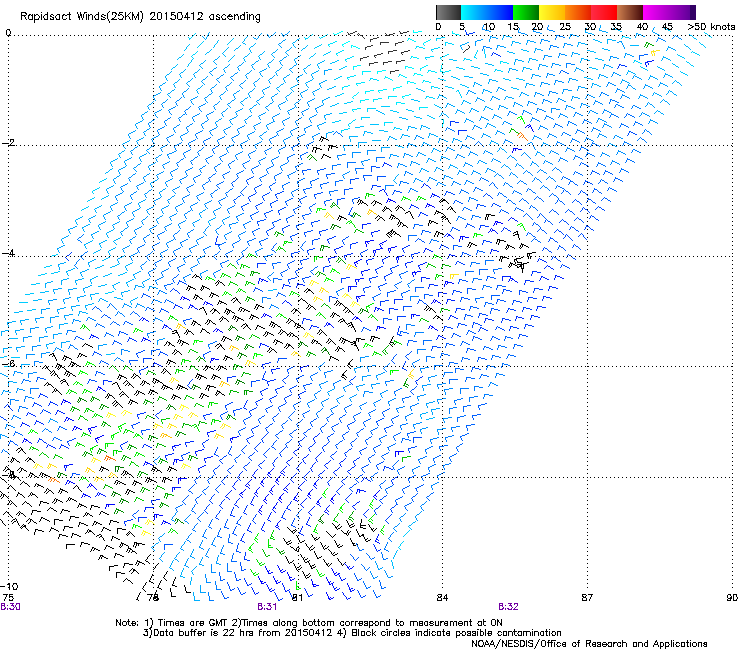Click the 'Times are GMT' note line
The height and width of the screenshot is (650, 740).
[x=309, y=623]
